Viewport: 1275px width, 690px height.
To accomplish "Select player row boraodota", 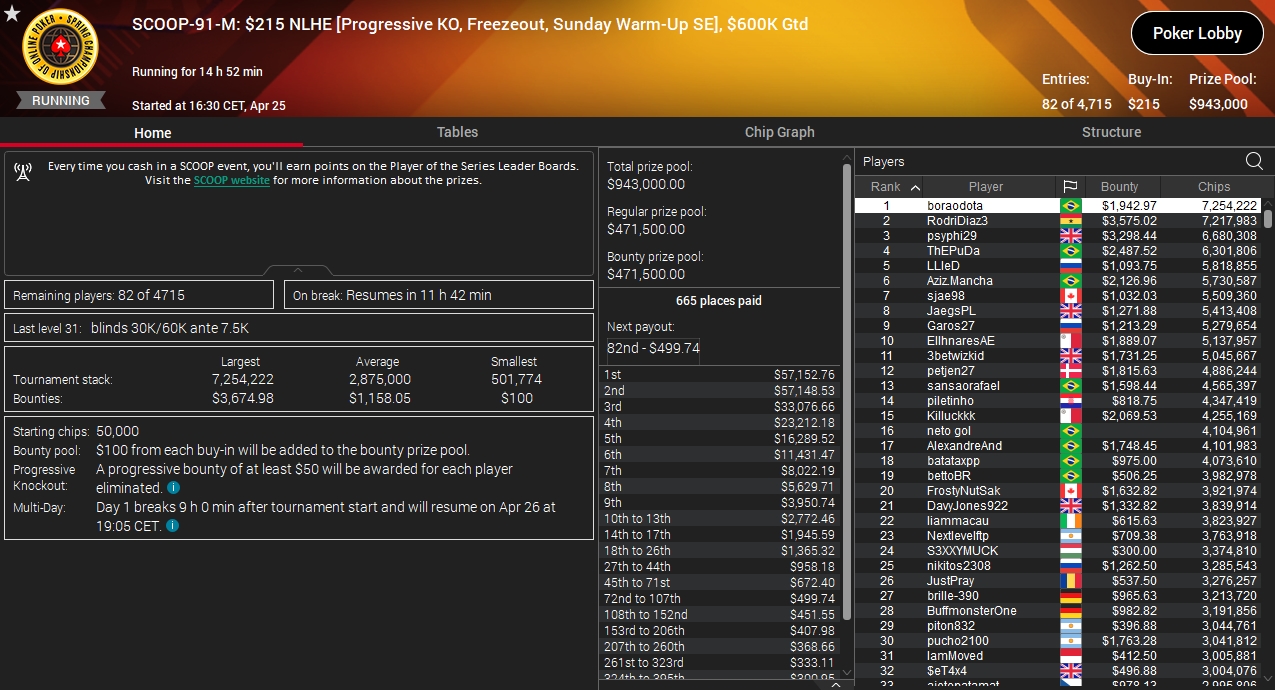I will (1058, 205).
